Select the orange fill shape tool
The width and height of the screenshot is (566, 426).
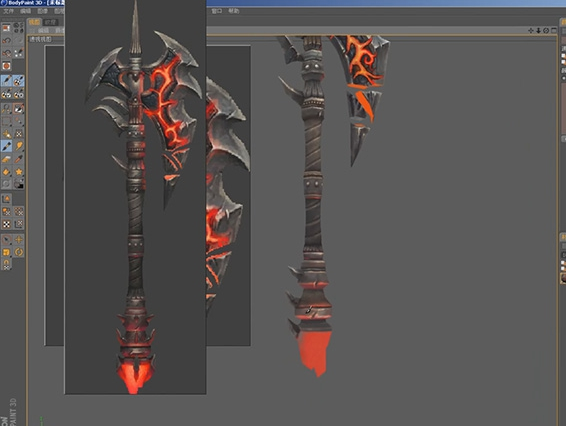coord(6,172)
